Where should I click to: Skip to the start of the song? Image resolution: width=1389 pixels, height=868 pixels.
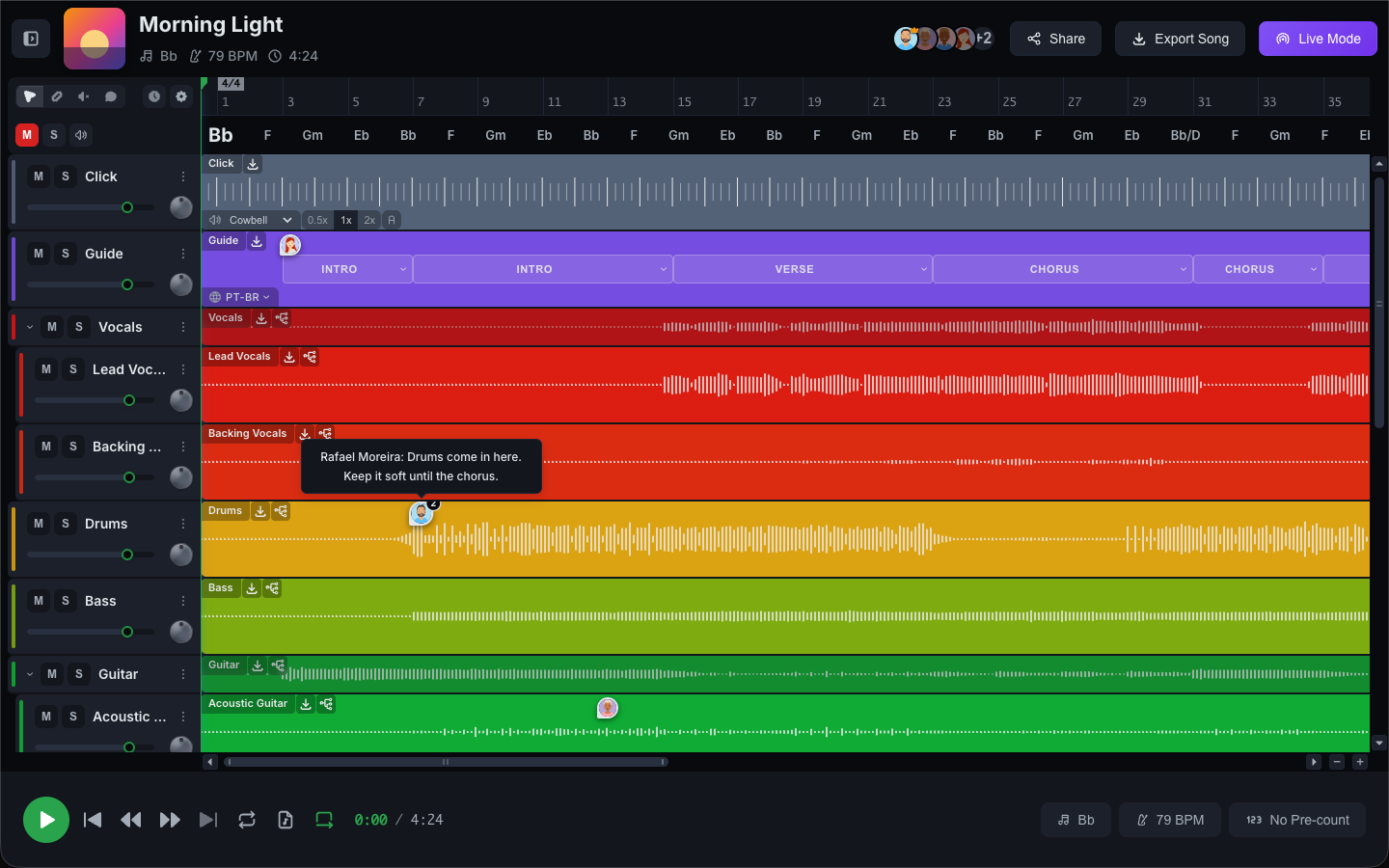93,820
